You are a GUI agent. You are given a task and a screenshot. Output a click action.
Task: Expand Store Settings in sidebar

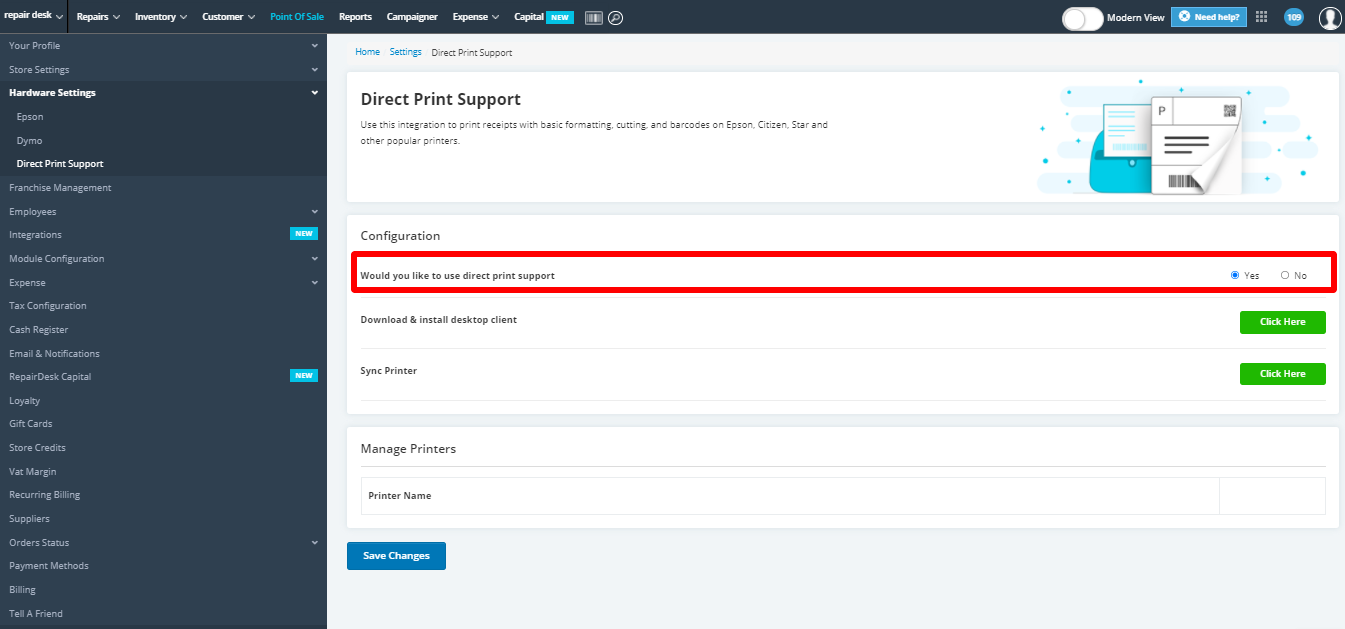pyautogui.click(x=163, y=70)
